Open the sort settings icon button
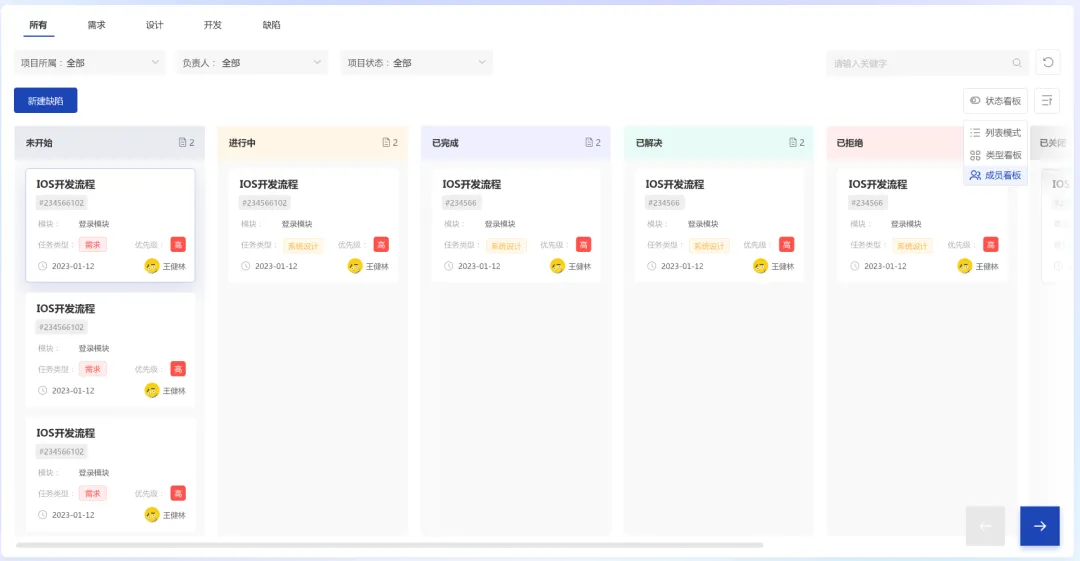 coord(1047,101)
